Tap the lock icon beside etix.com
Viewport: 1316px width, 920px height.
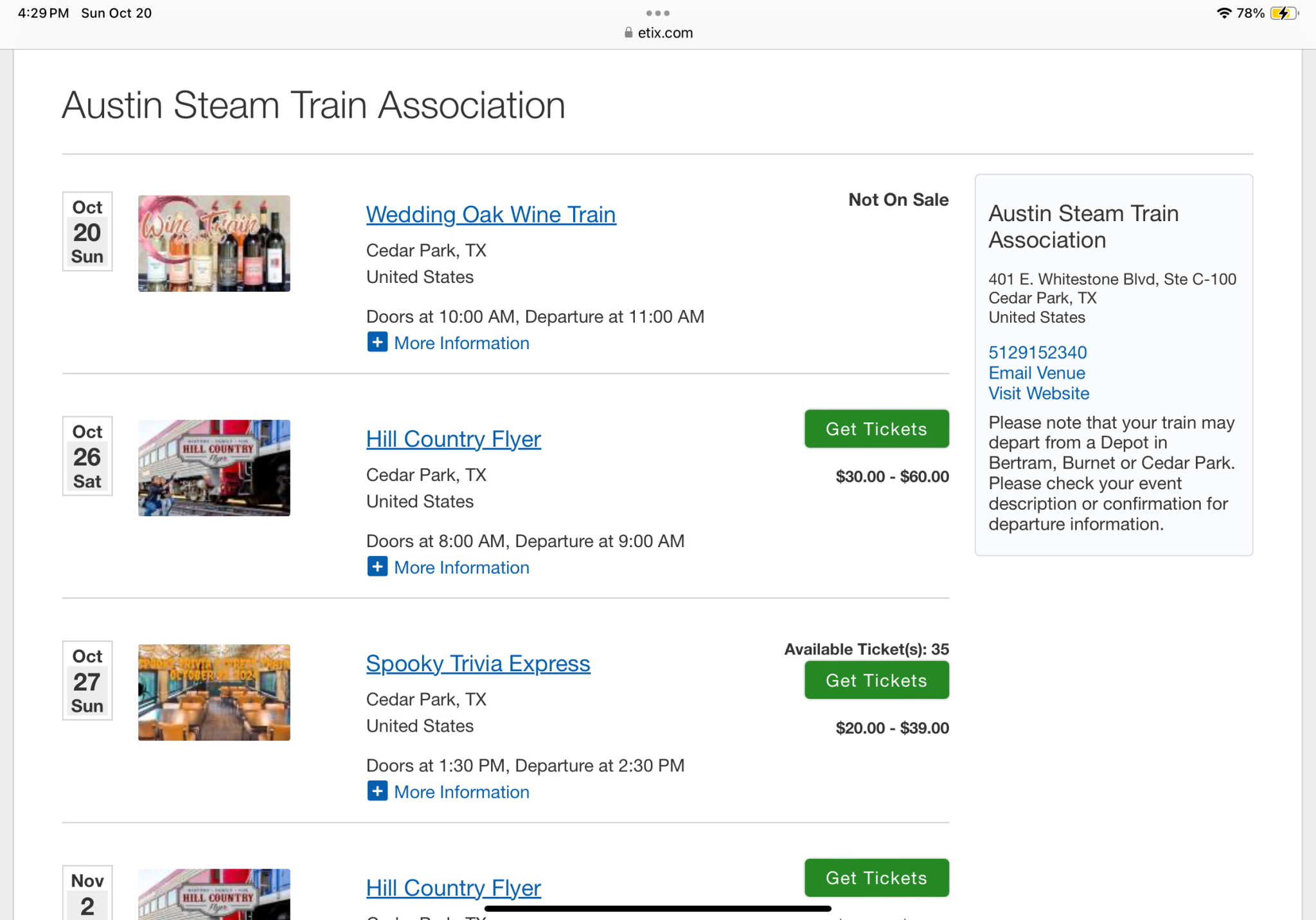pos(628,33)
